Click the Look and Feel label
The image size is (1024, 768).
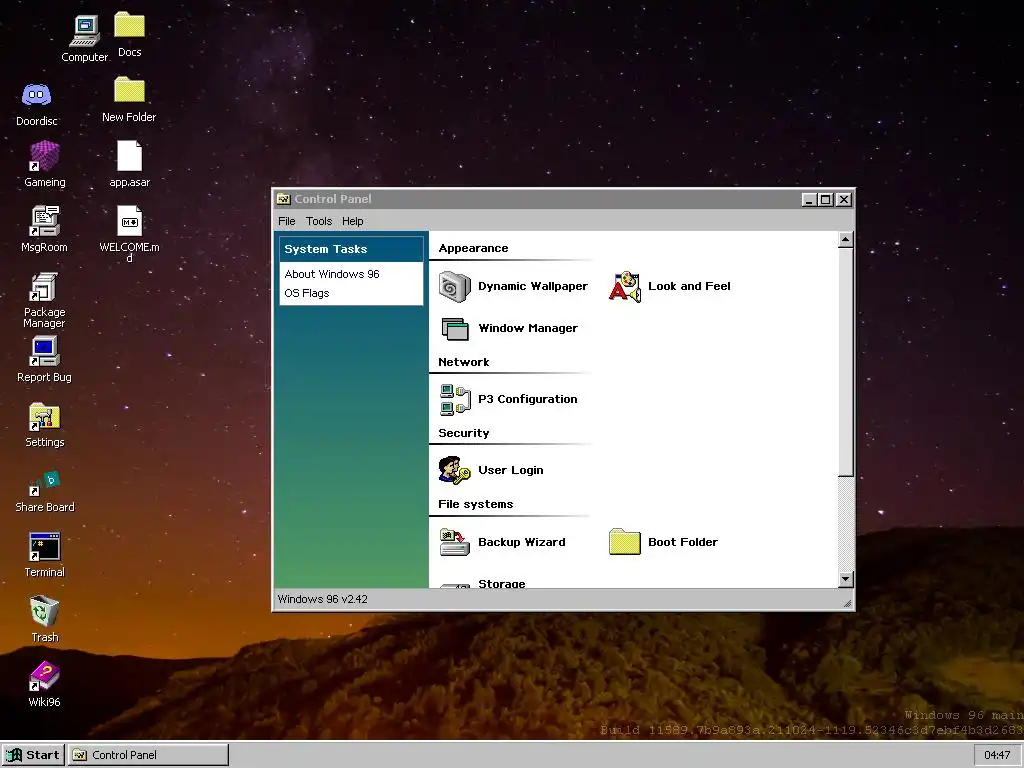pyautogui.click(x=689, y=286)
